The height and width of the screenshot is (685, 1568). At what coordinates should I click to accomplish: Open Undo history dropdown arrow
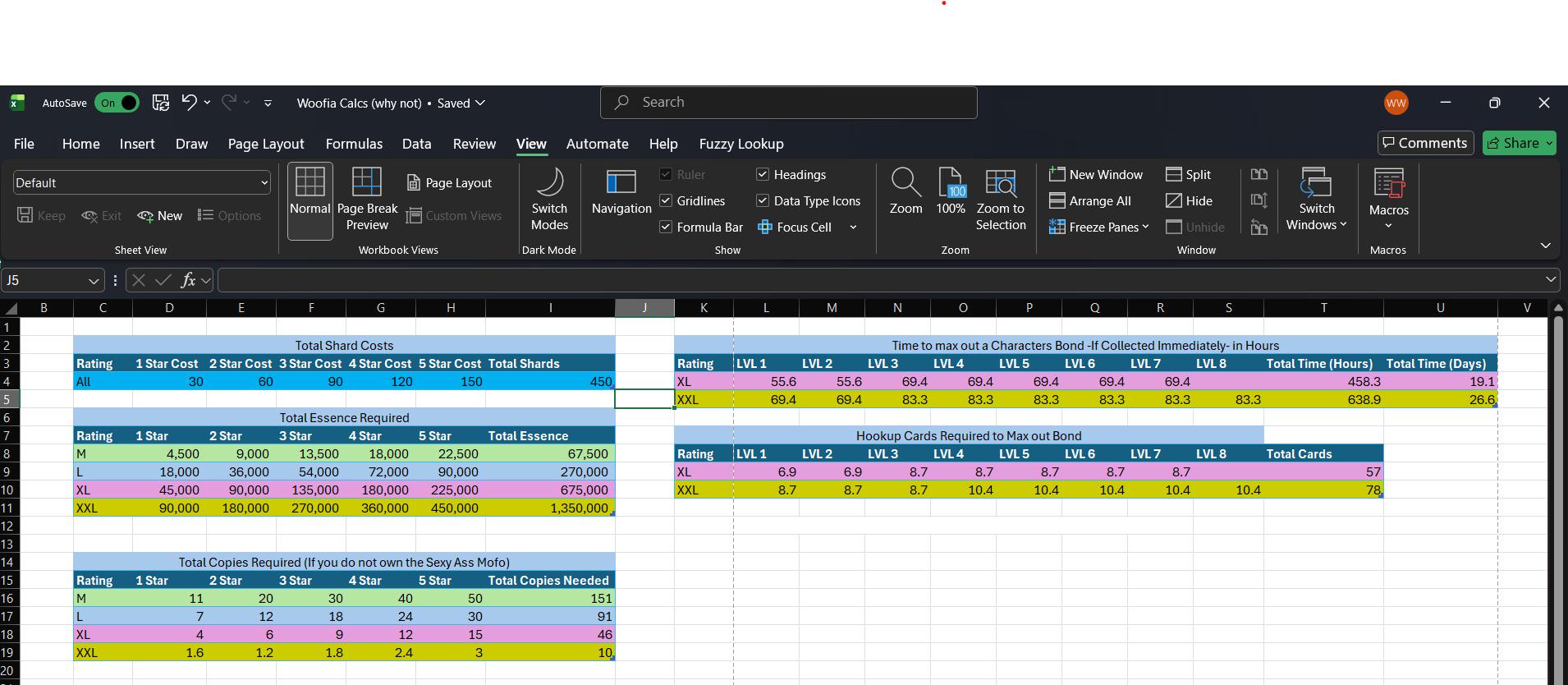point(207,103)
